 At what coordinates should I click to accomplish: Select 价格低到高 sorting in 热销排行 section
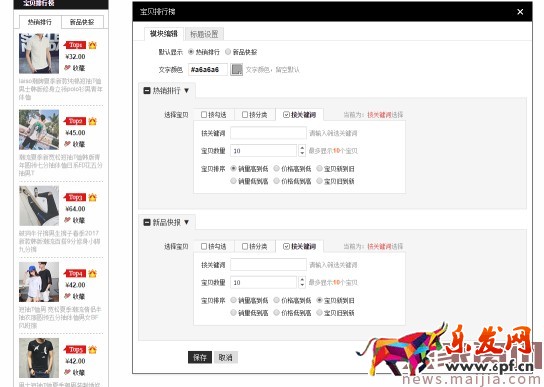pyautogui.click(x=277, y=181)
